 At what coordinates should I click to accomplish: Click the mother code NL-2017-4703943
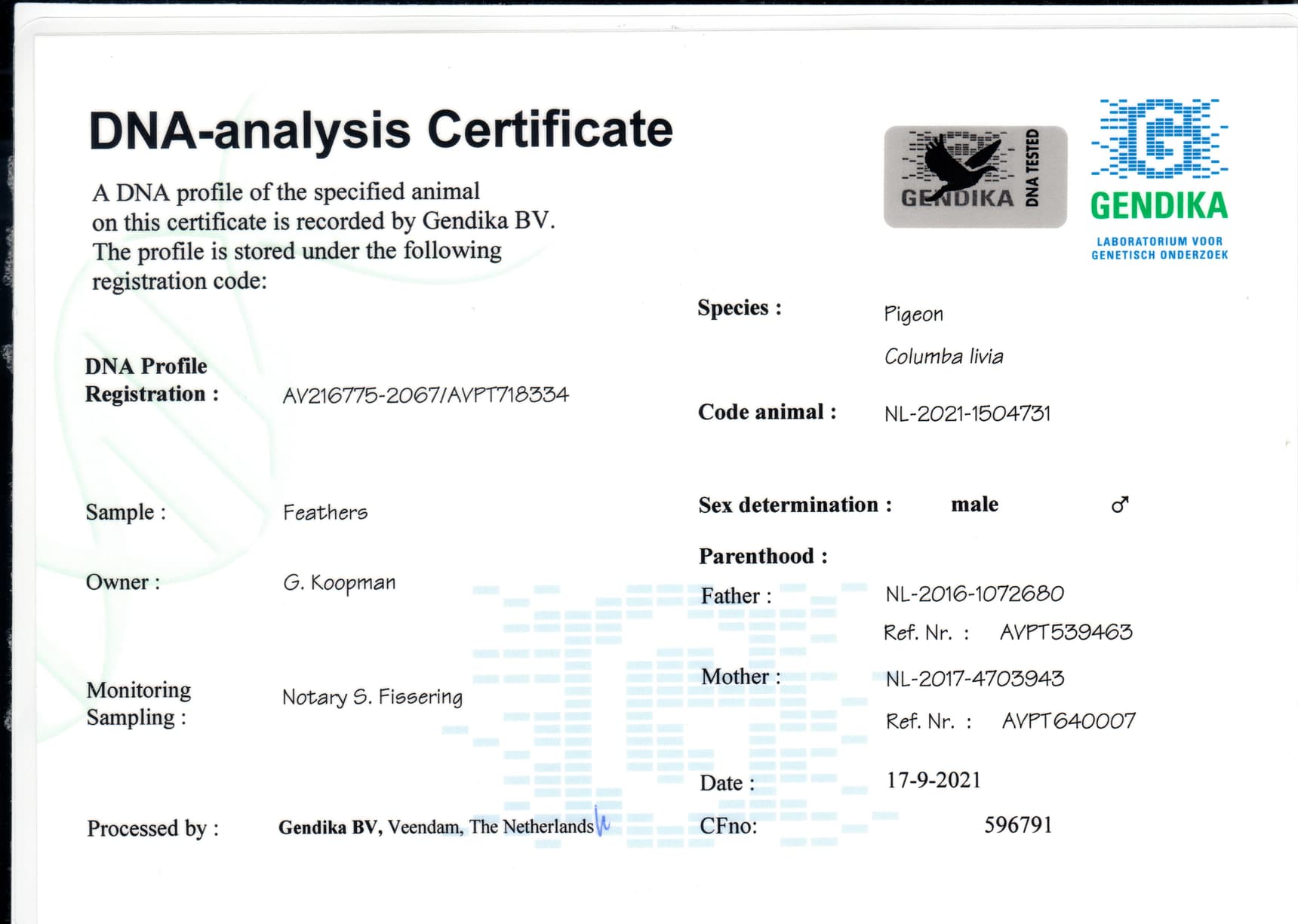coord(974,679)
